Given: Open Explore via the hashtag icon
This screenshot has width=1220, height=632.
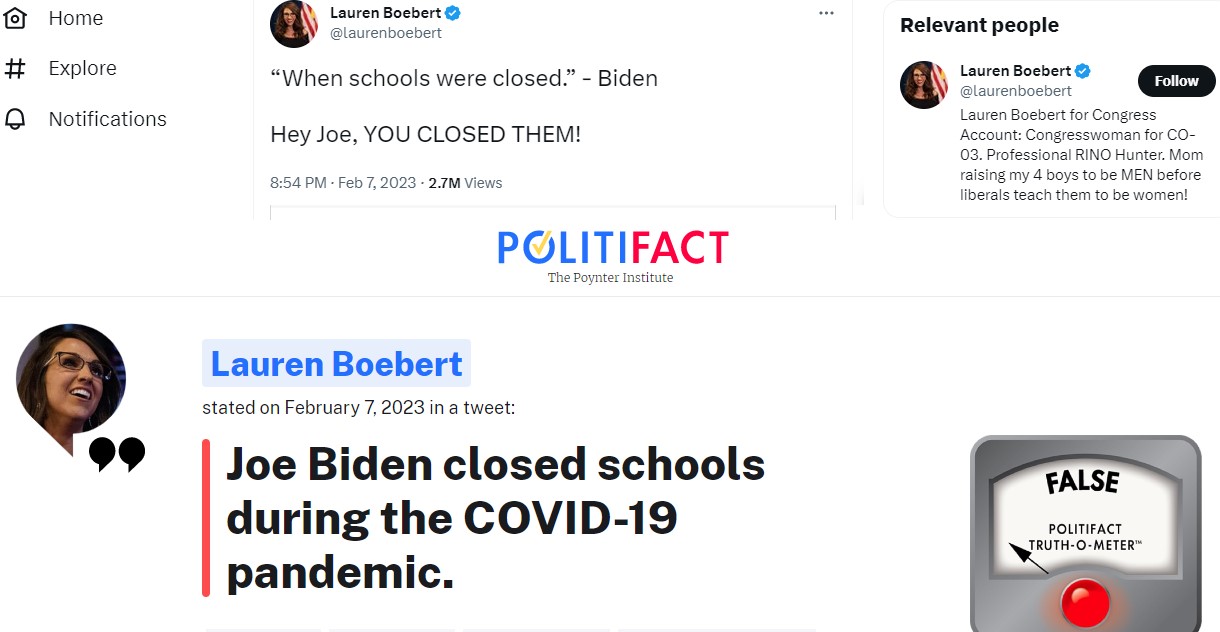Looking at the screenshot, I should pos(15,68).
